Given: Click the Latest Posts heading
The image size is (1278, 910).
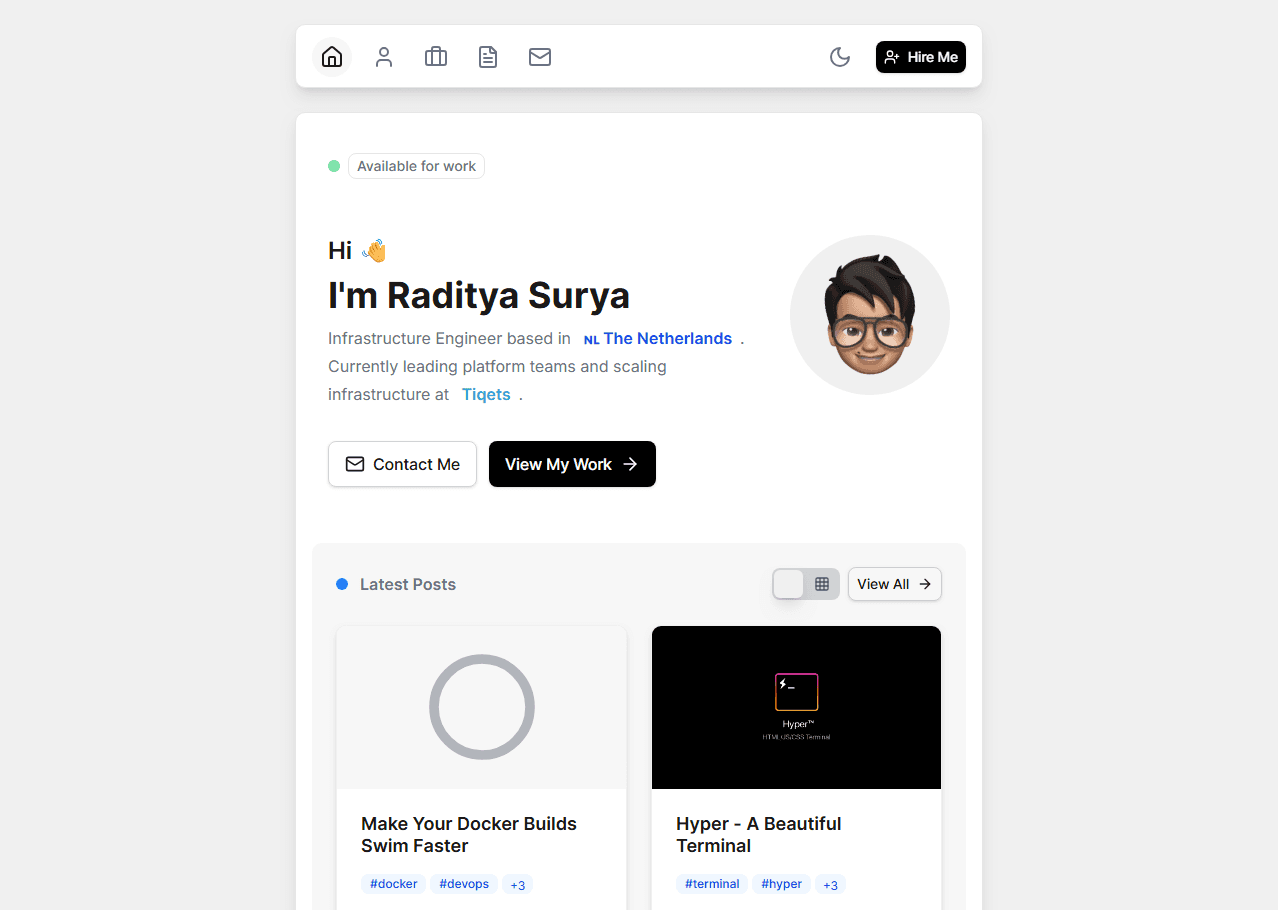Looking at the screenshot, I should [408, 584].
